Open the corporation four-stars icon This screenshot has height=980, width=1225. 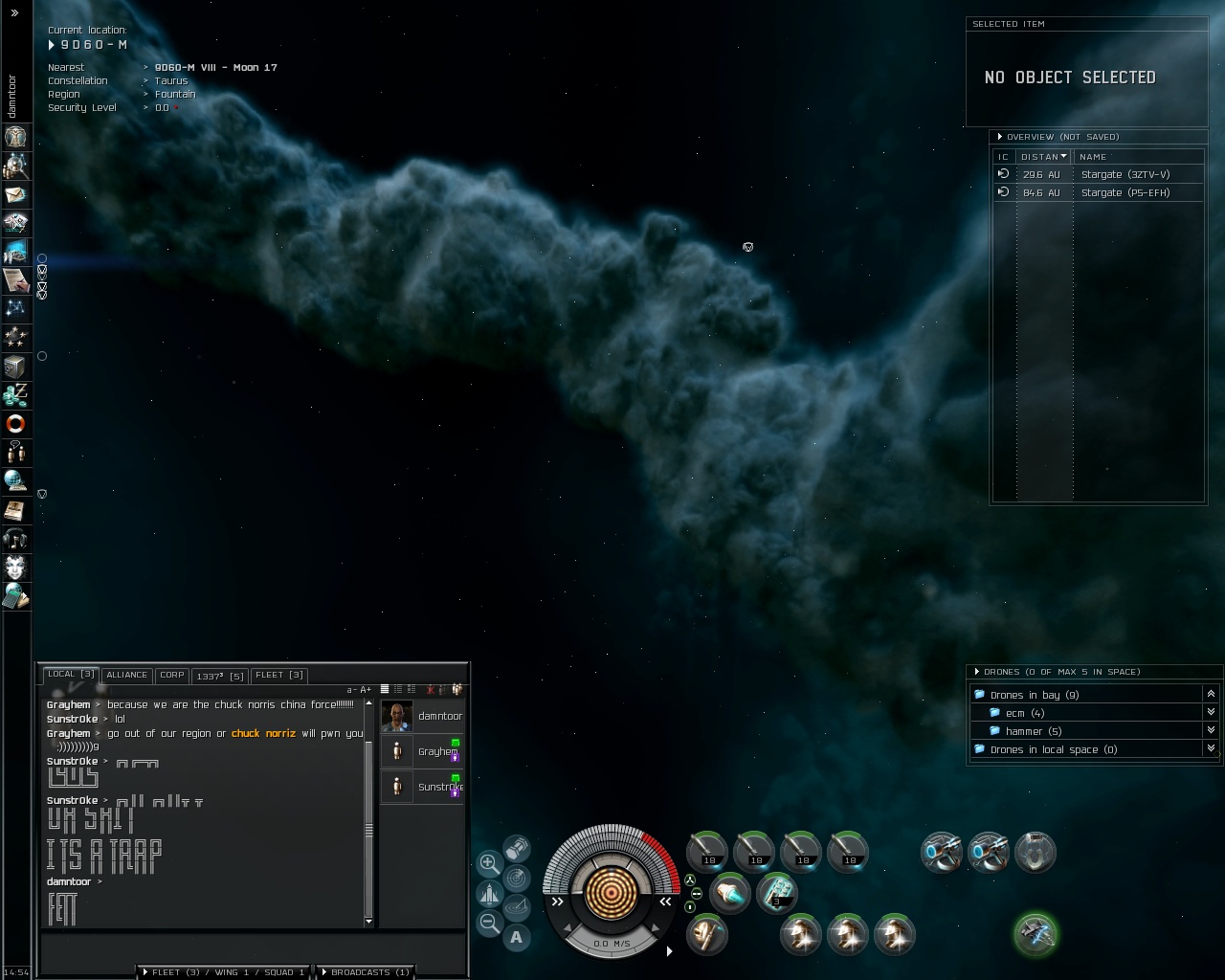pyautogui.click(x=15, y=337)
